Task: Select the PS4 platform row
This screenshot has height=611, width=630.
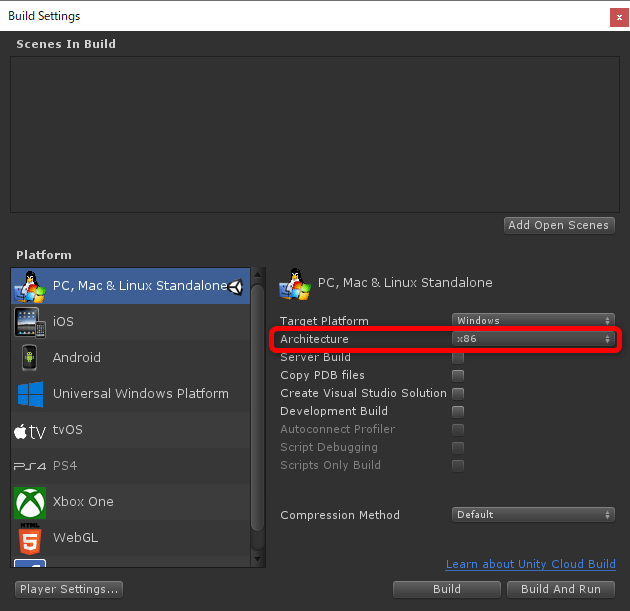Action: (x=131, y=466)
